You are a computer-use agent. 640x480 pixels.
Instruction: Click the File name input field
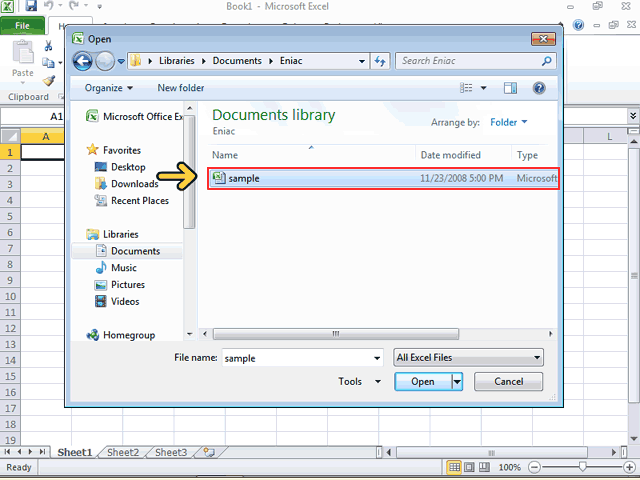tap(297, 358)
